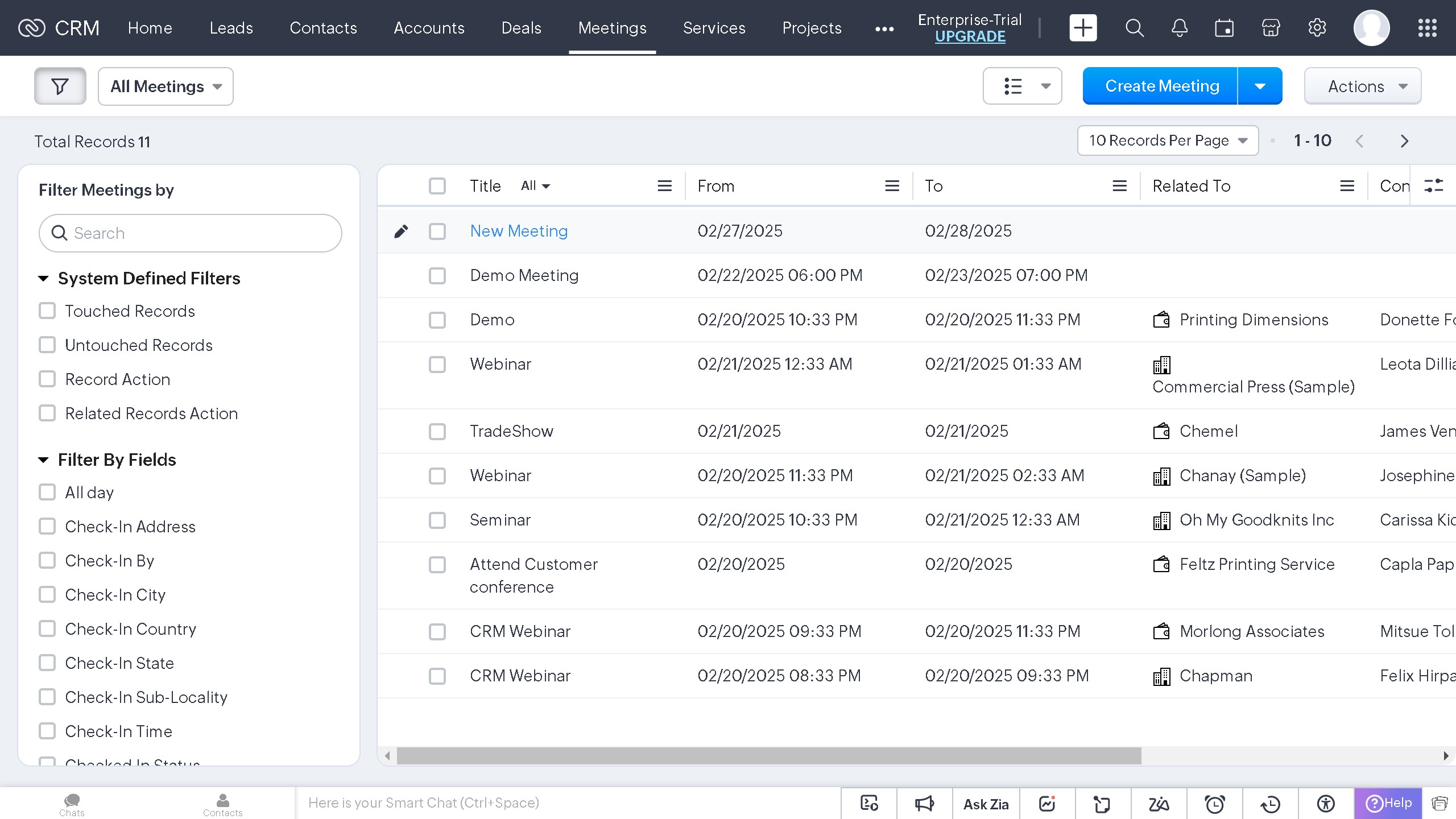This screenshot has height=819, width=1456.
Task: Open the New Meeting record link
Action: [519, 231]
